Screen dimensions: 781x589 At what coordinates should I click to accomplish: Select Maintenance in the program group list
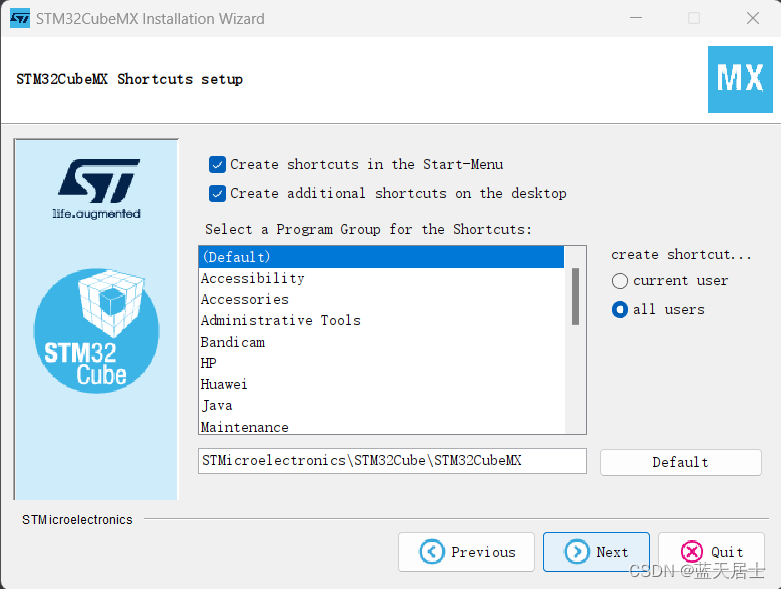[382, 426]
